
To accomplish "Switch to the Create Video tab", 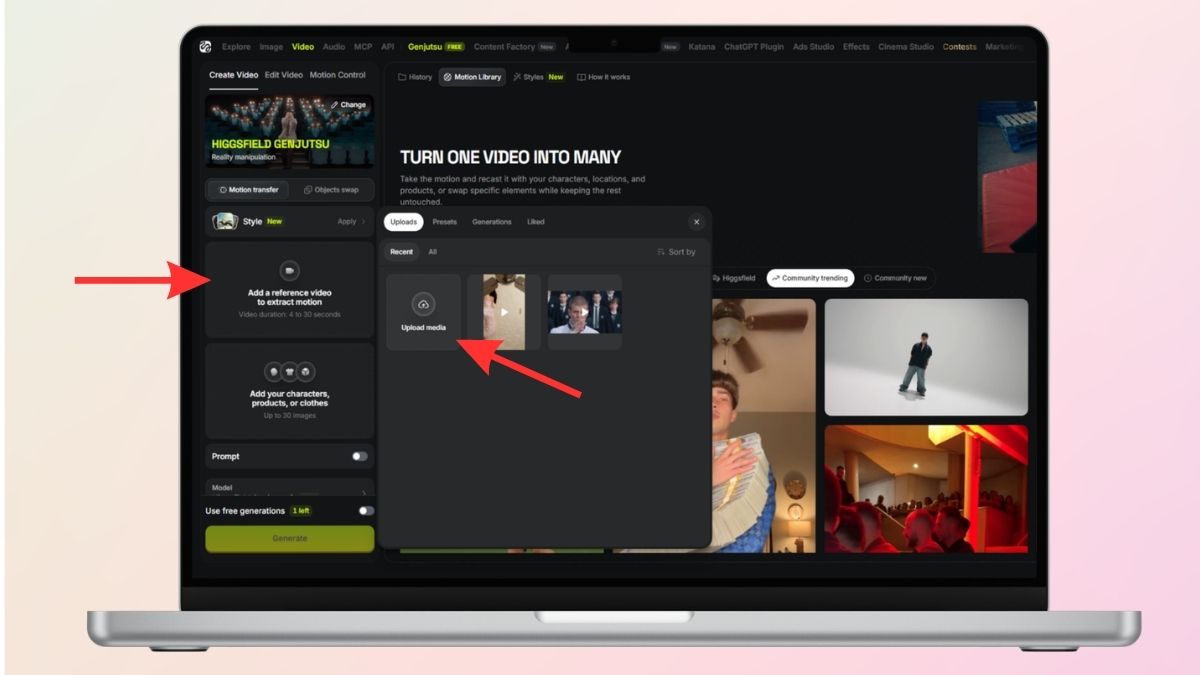I will point(233,75).
